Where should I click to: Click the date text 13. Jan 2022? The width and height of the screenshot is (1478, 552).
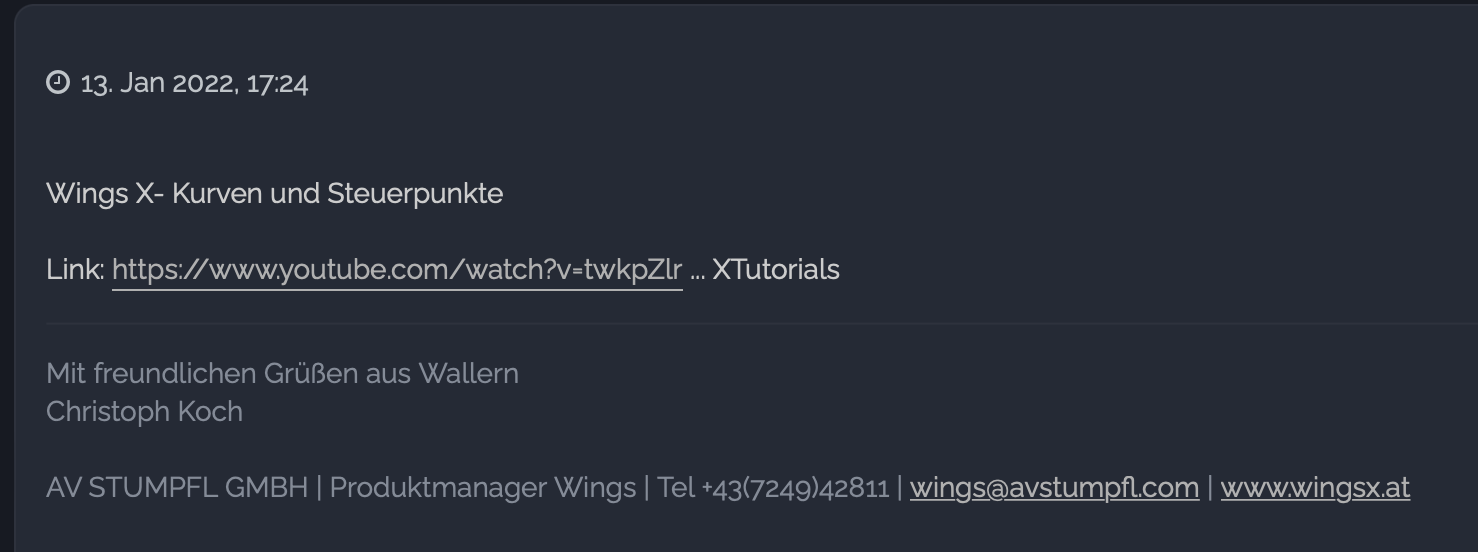[159, 83]
